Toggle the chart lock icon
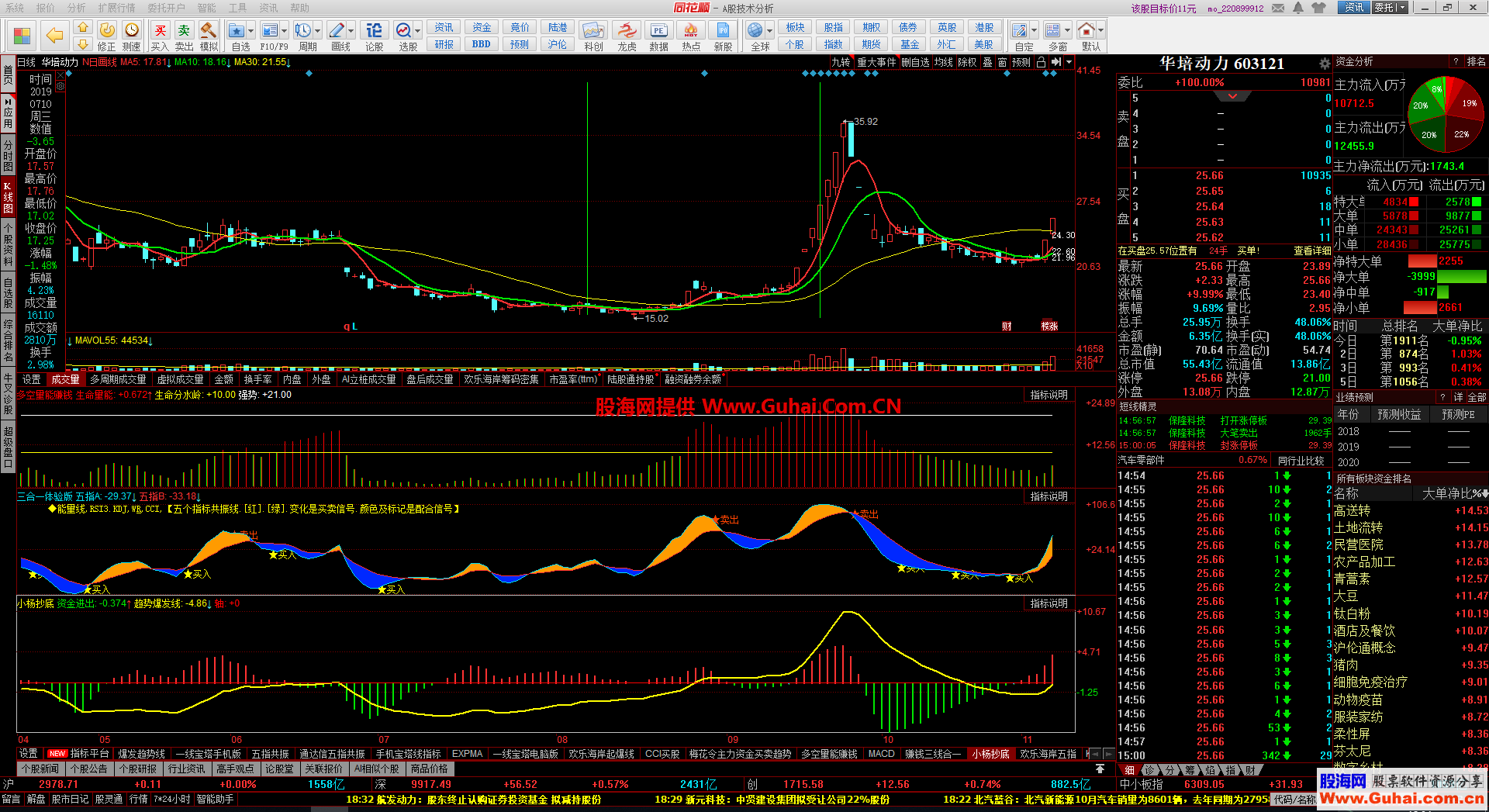 tap(1041, 62)
